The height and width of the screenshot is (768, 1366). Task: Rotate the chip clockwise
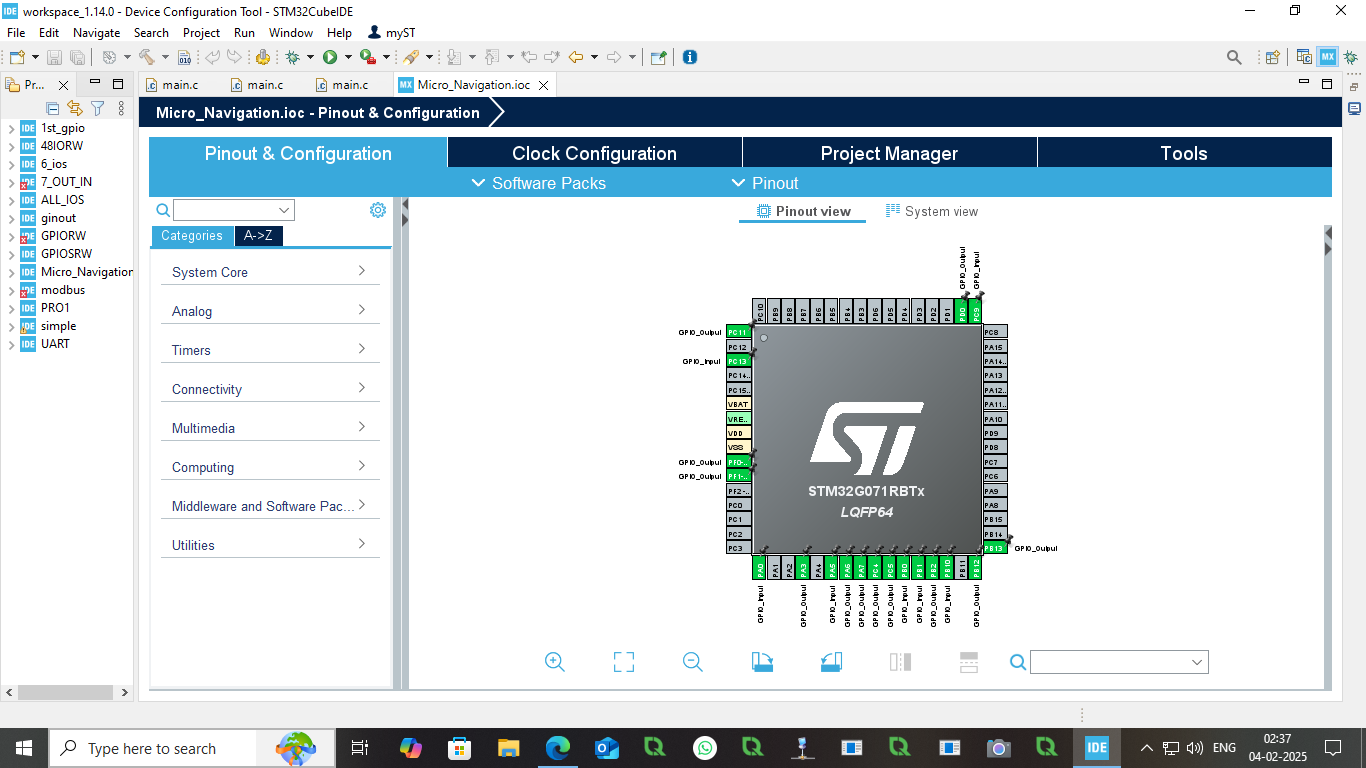763,662
